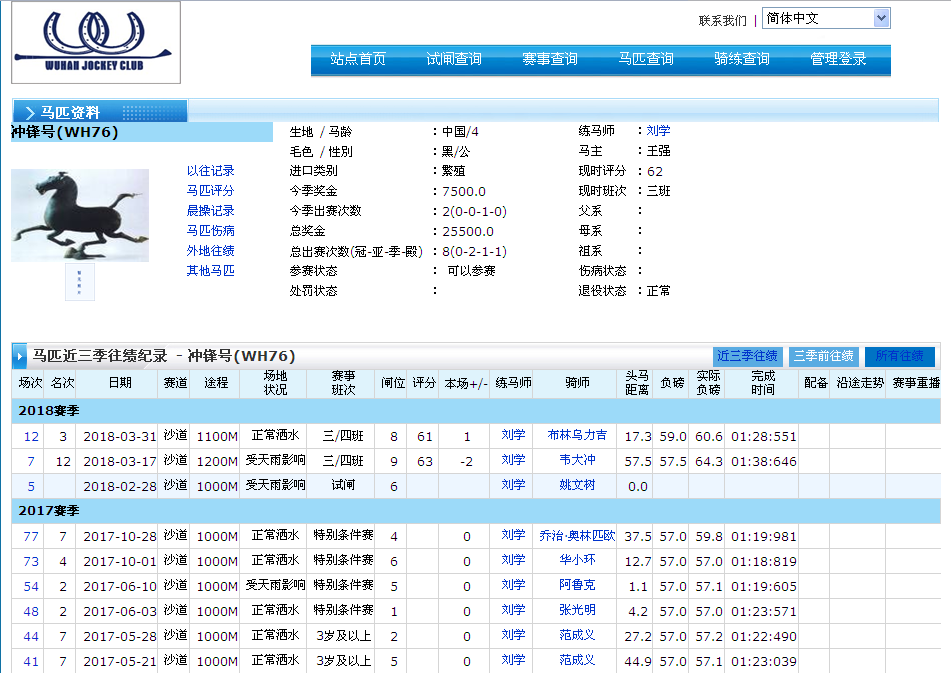Click 管理登录 to log in
This screenshot has width=951, height=673.
click(x=838, y=60)
